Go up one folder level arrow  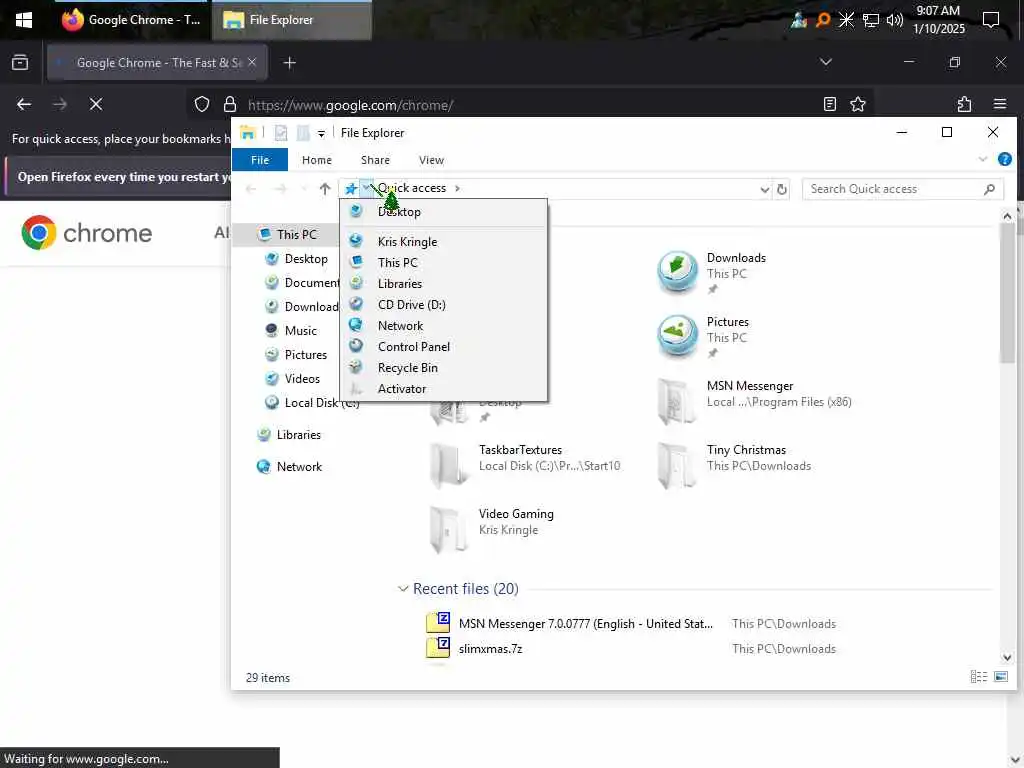click(325, 189)
